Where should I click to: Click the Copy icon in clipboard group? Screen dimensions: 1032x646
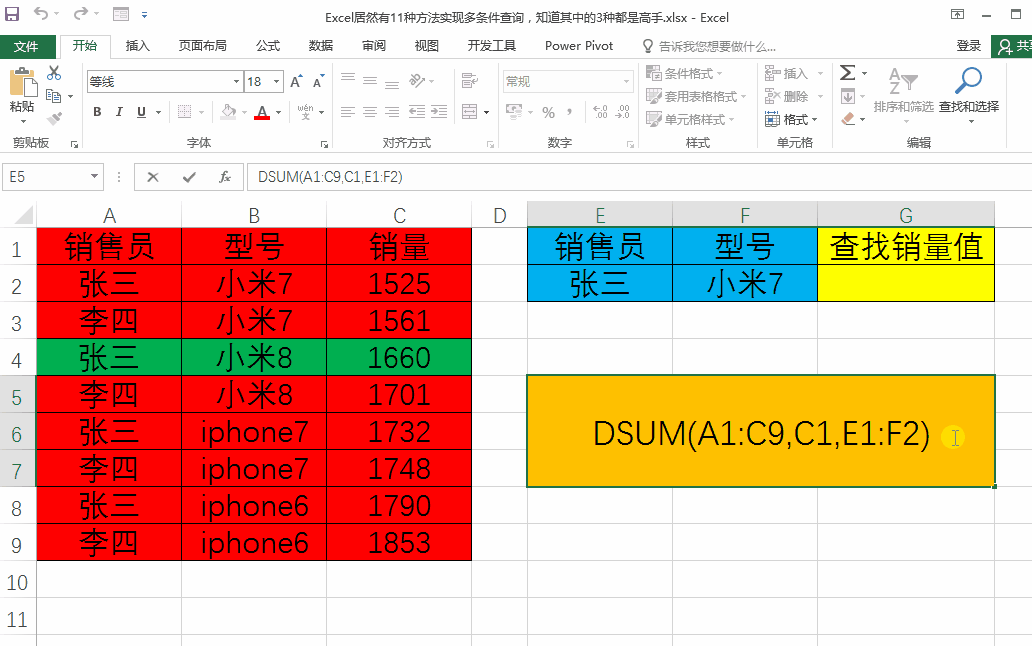click(x=54, y=96)
